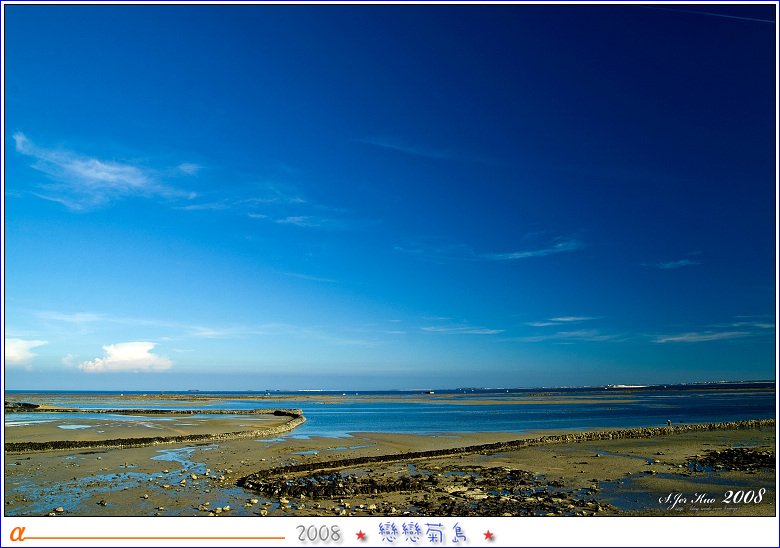Click the red star right of the Chinese title
Screen dimensions: 780x548
click(x=489, y=535)
